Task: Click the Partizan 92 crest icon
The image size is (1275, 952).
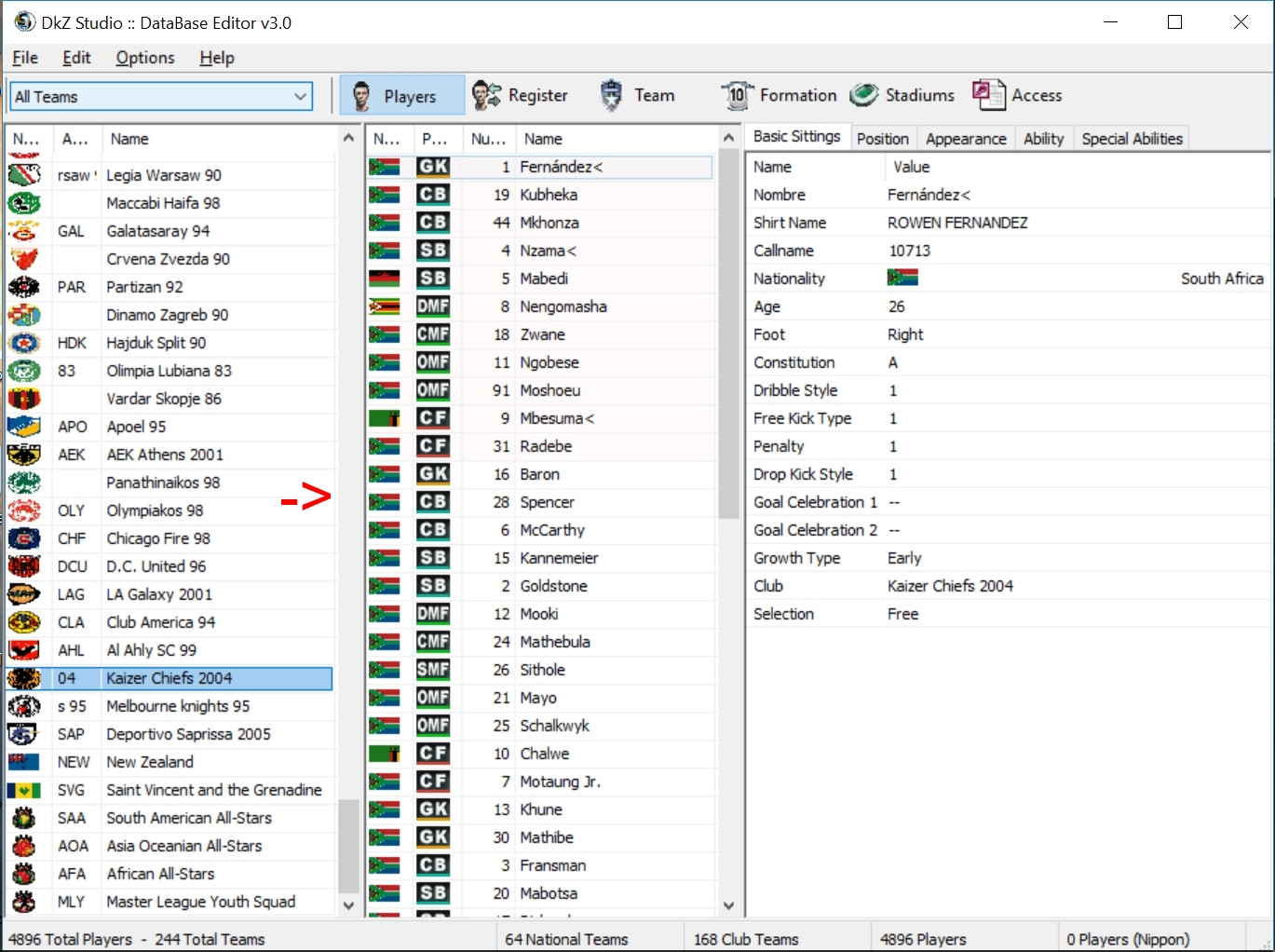Action: tap(25, 287)
